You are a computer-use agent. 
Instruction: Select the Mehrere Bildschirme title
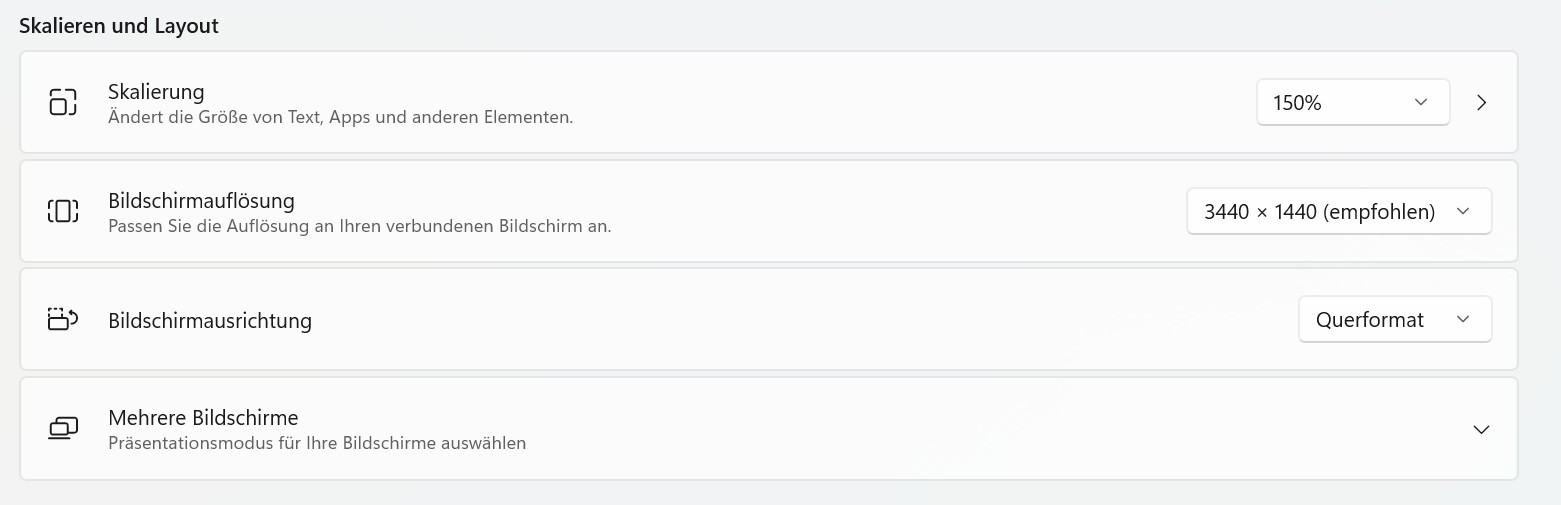[x=203, y=417]
